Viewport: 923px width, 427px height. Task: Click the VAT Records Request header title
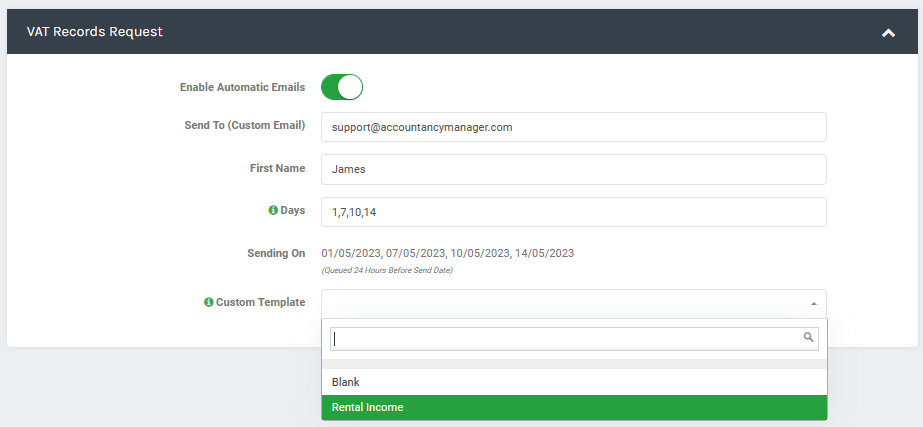pyautogui.click(x=95, y=32)
